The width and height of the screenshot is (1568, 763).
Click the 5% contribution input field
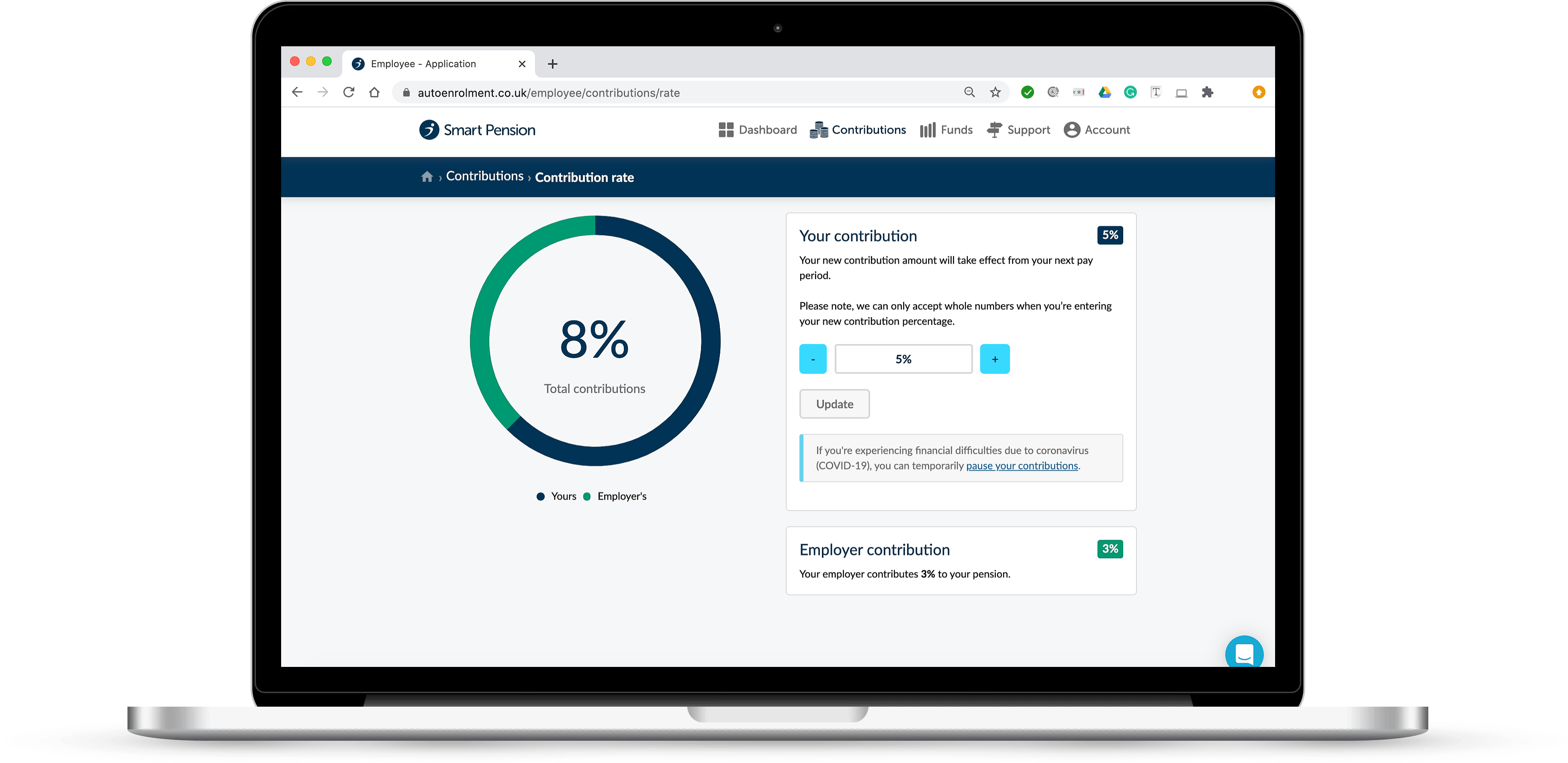(903, 359)
